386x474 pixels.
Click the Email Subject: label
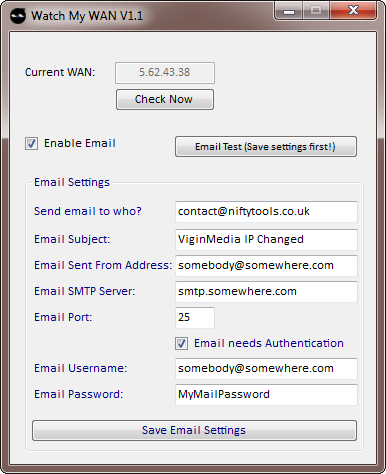coord(72,239)
